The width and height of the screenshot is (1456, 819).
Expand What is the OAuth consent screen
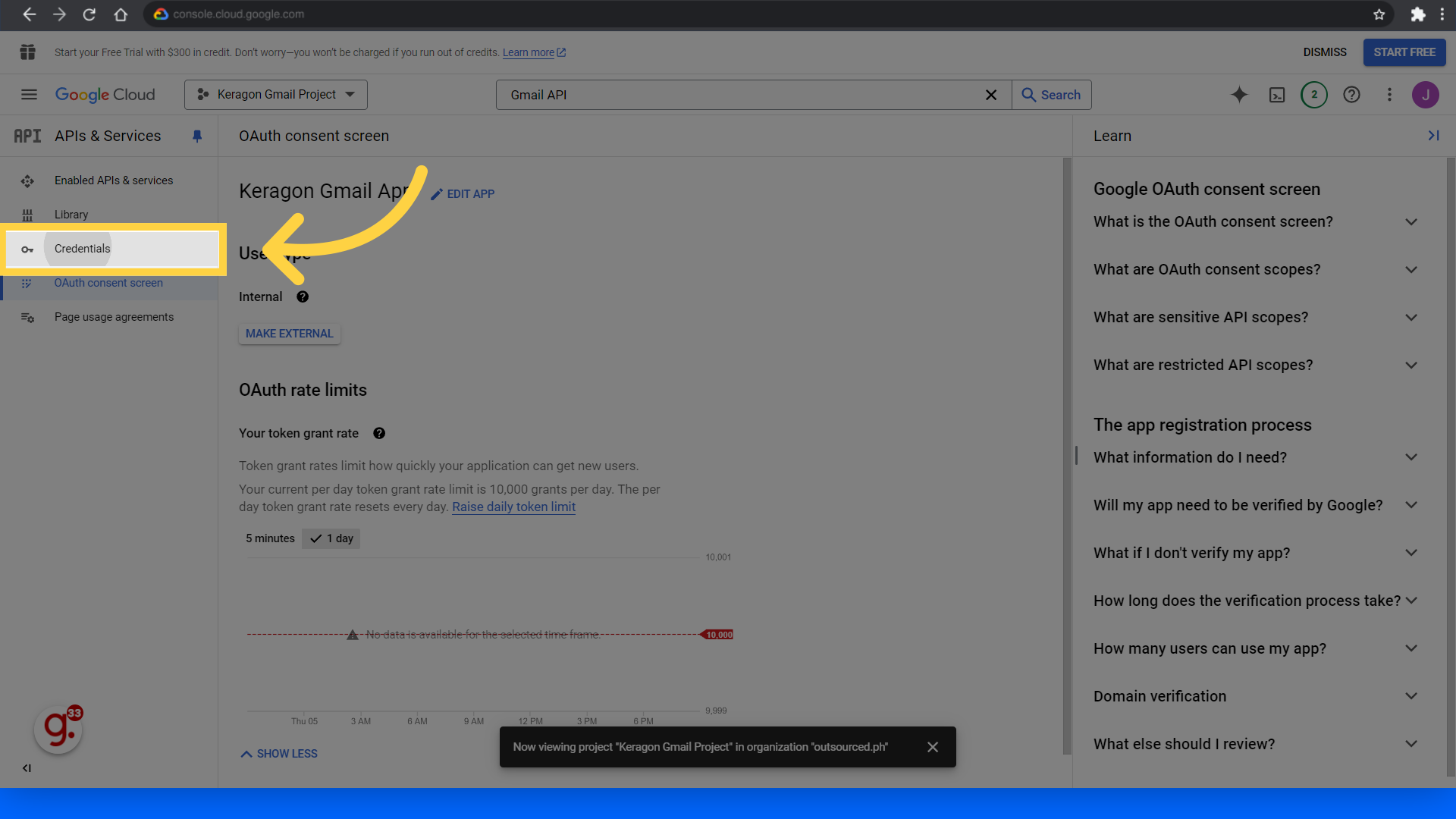pyautogui.click(x=1256, y=222)
